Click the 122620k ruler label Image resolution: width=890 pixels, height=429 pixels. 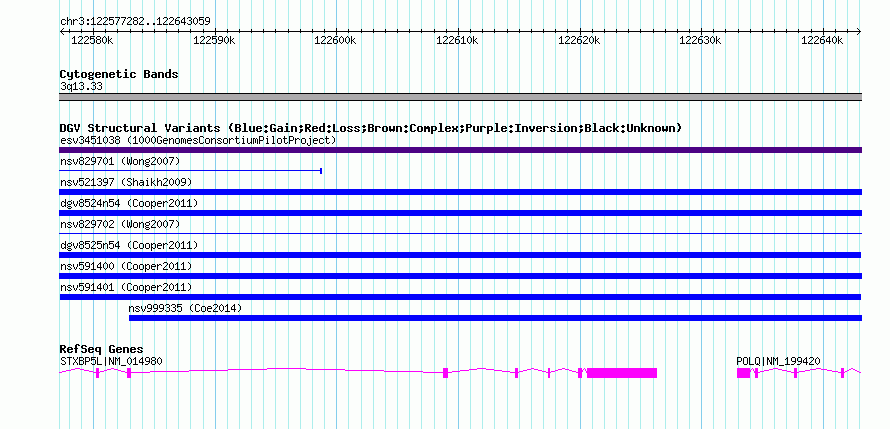[579, 40]
